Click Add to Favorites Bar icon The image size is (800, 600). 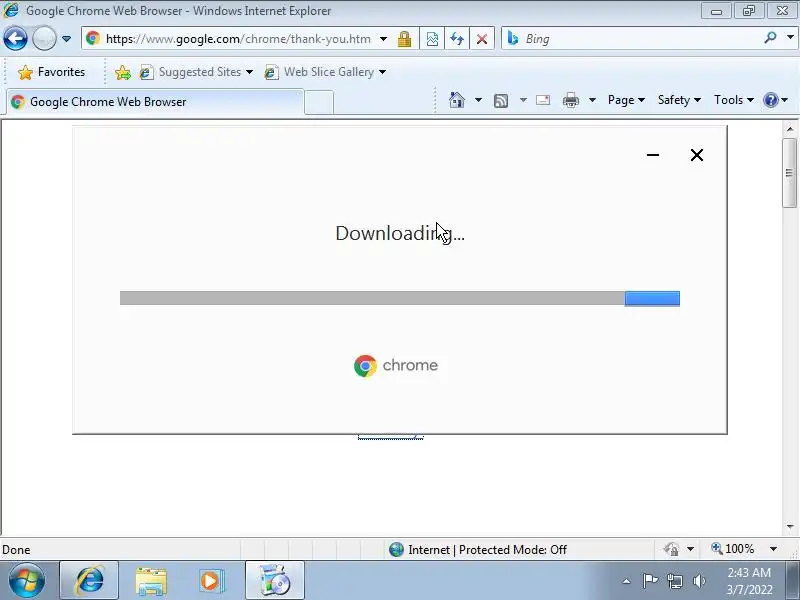[122, 72]
